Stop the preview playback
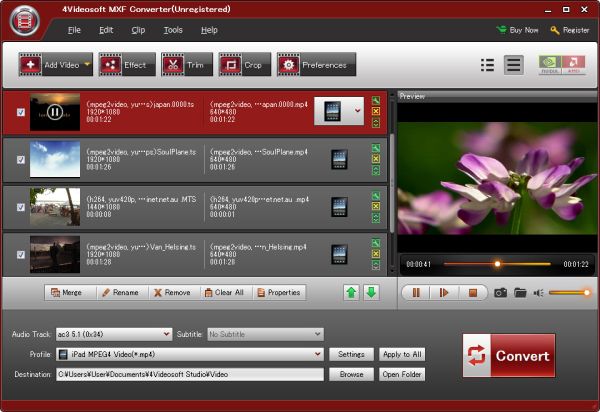 coord(473,293)
